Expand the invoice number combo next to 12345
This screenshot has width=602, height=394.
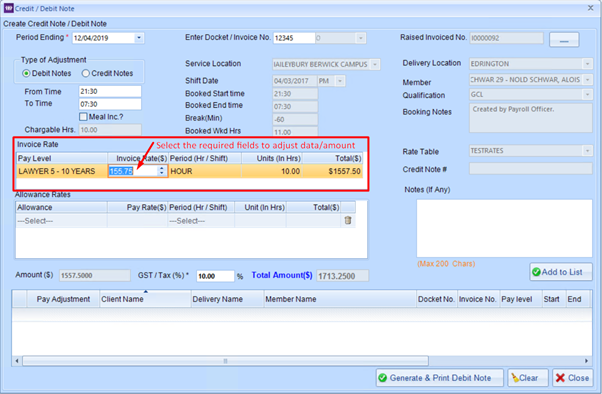tap(361, 38)
